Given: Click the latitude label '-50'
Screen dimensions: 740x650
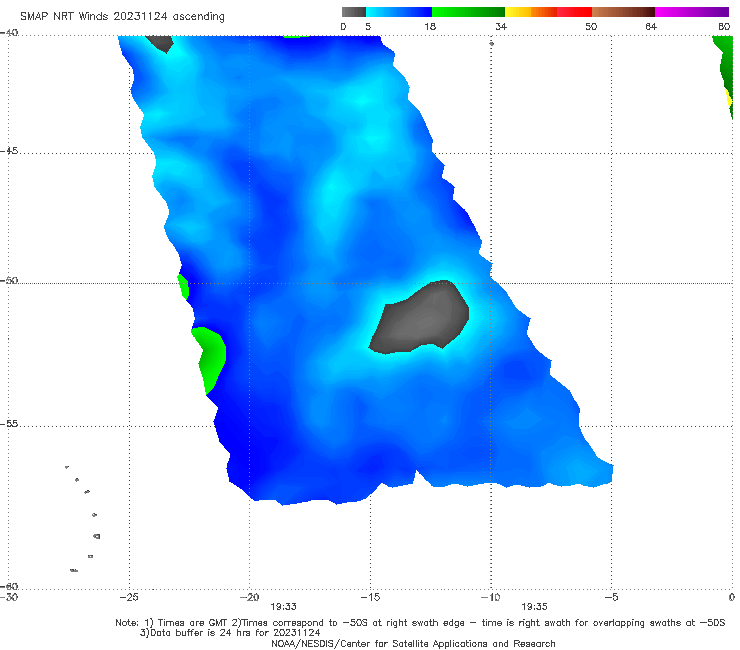Looking at the screenshot, I should click(x=9, y=281).
